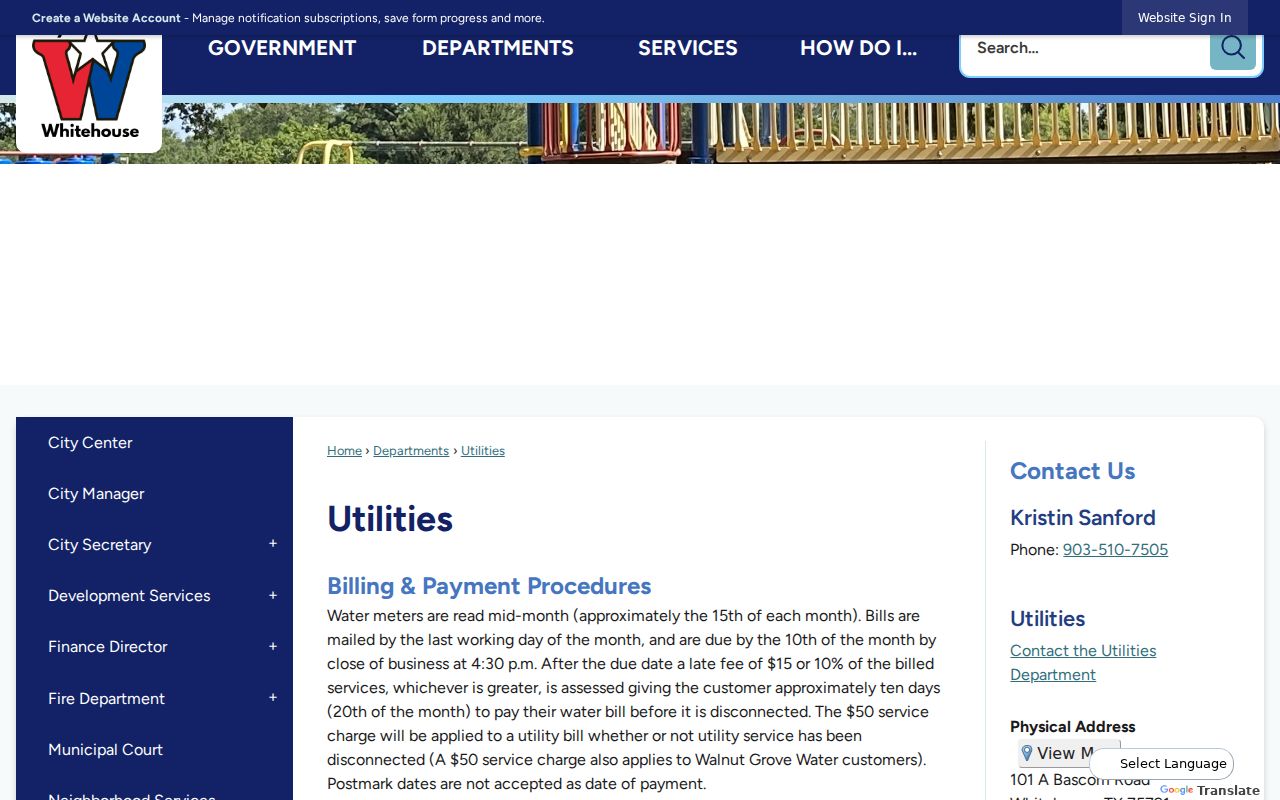1280x800 pixels.
Task: Click the search magnifier icon button
Action: 1232,48
